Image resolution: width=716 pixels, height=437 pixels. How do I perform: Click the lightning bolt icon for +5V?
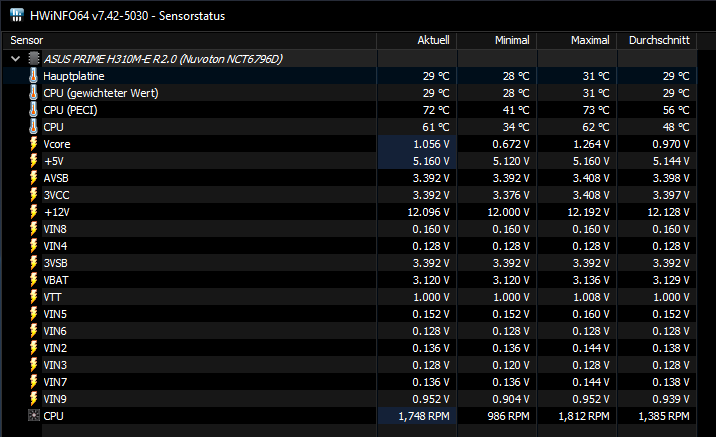33,161
